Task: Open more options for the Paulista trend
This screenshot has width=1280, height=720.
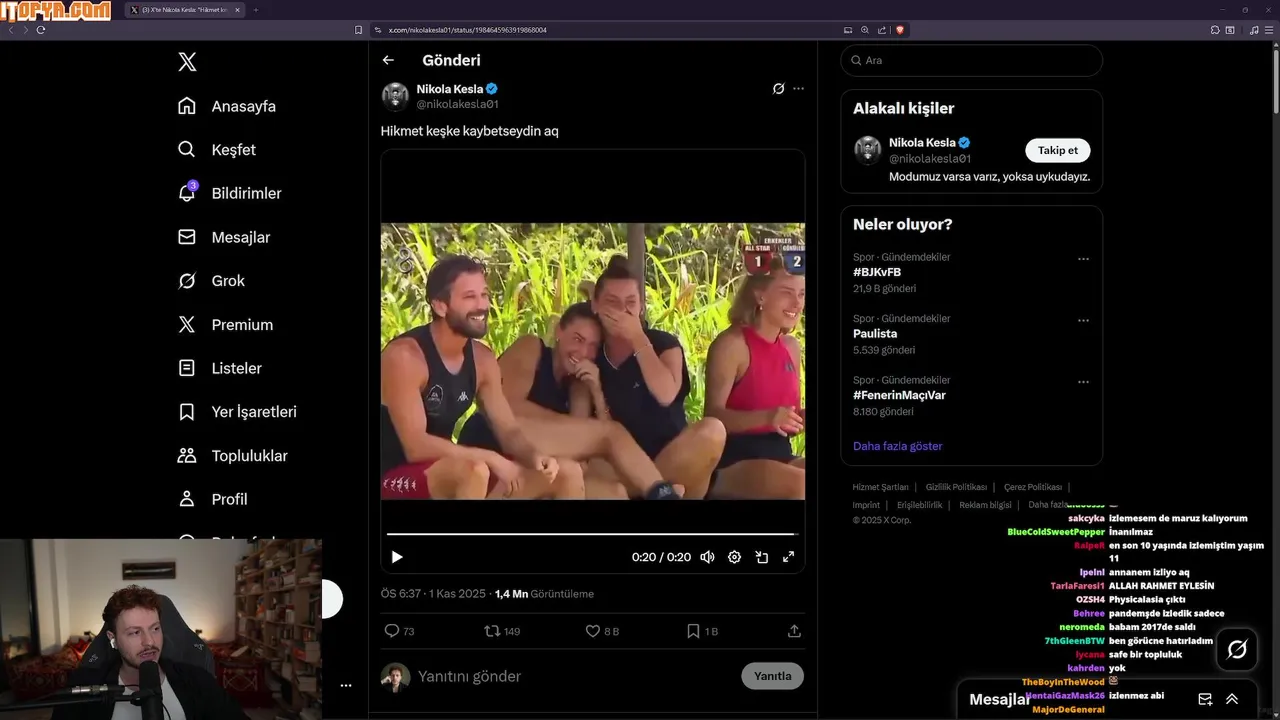Action: [x=1083, y=321]
